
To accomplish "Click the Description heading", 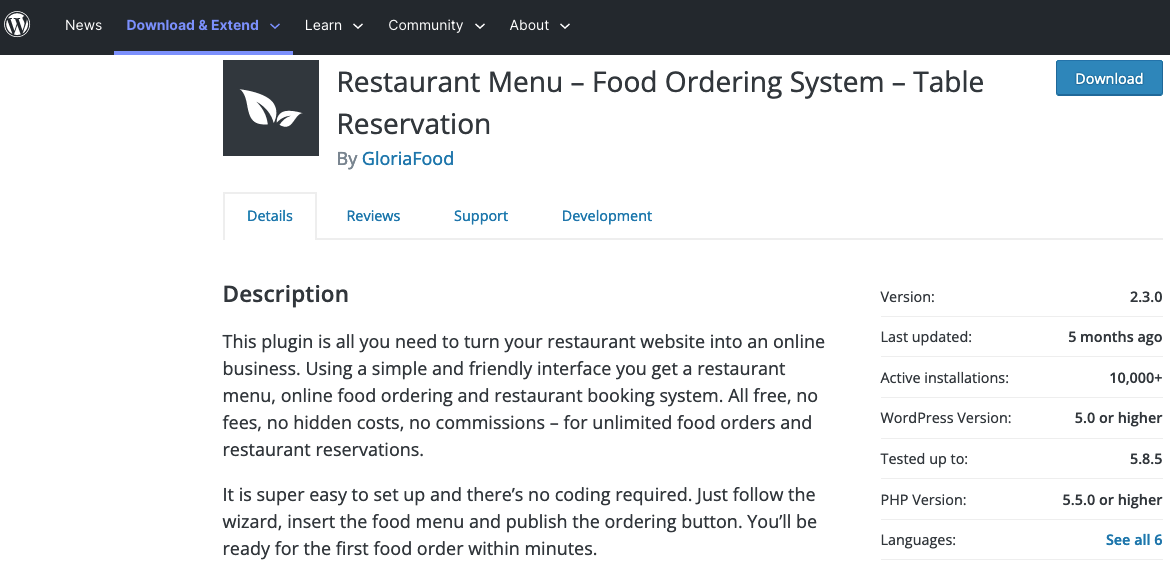I will (286, 294).
